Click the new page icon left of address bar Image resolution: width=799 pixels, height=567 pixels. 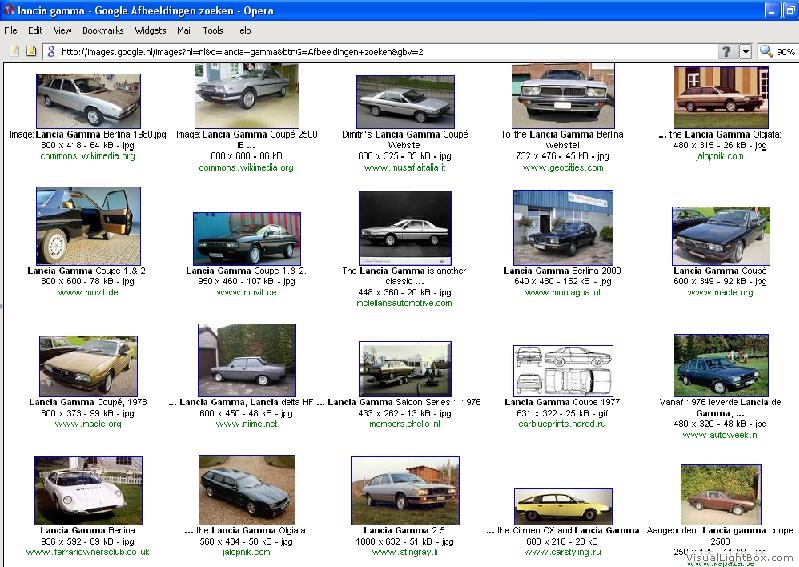pos(15,51)
